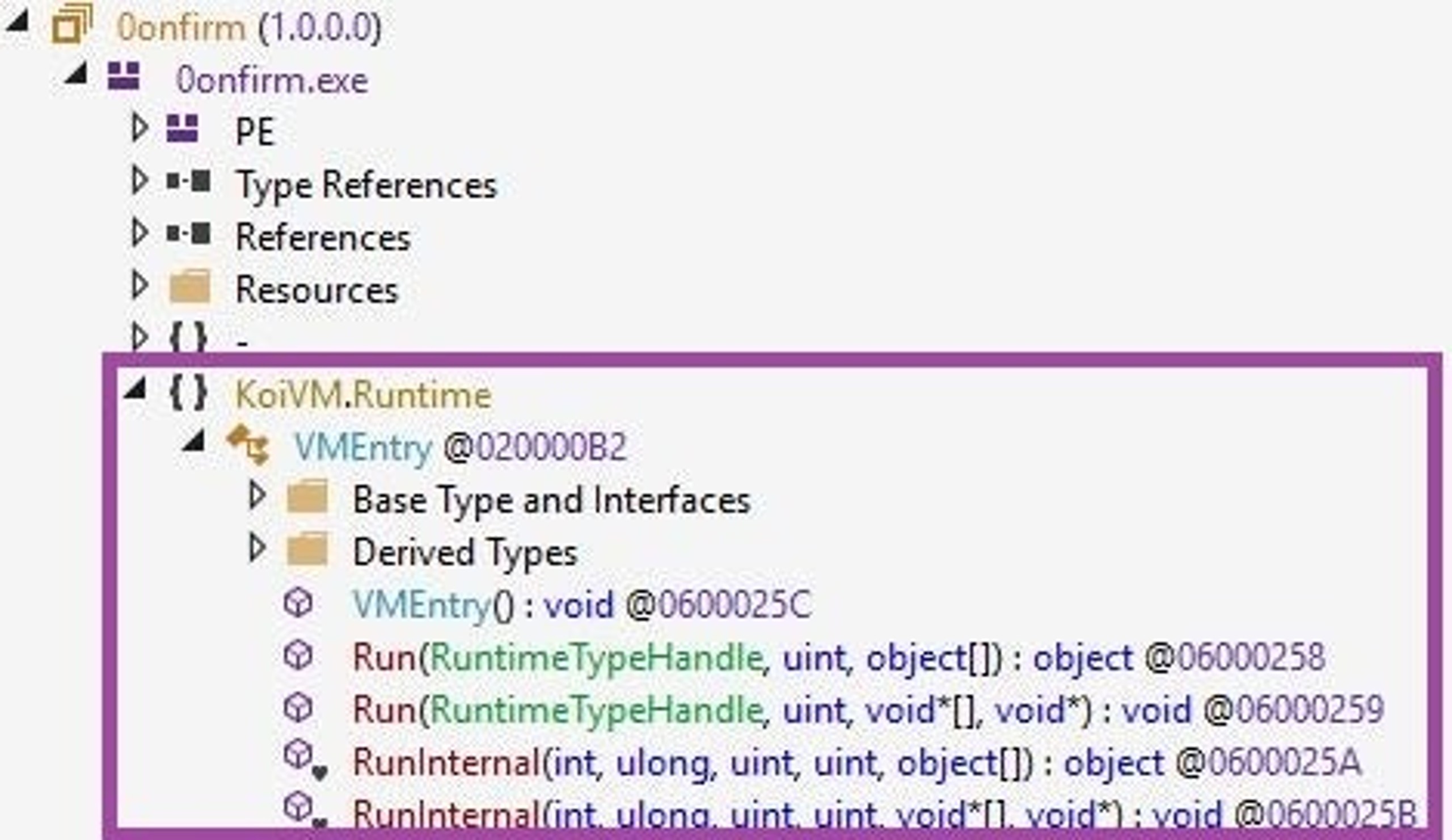Viewport: 1452px width, 840px height.
Task: Select the References tree item
Action: [x=323, y=237]
